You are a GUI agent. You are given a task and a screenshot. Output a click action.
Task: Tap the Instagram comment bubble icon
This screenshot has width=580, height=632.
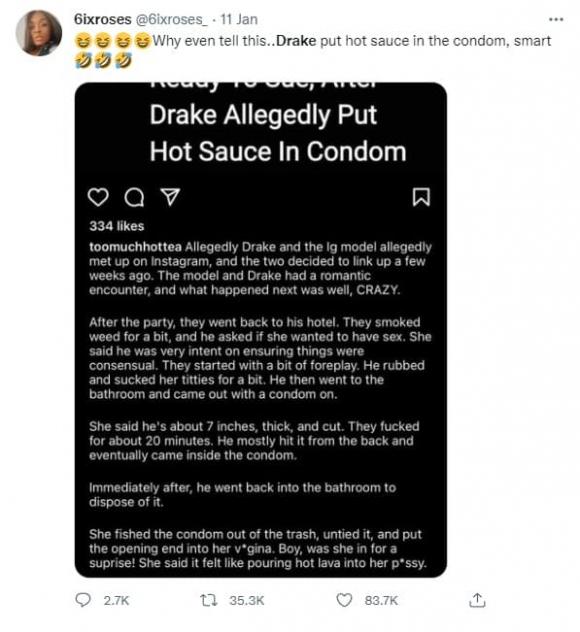click(x=134, y=198)
